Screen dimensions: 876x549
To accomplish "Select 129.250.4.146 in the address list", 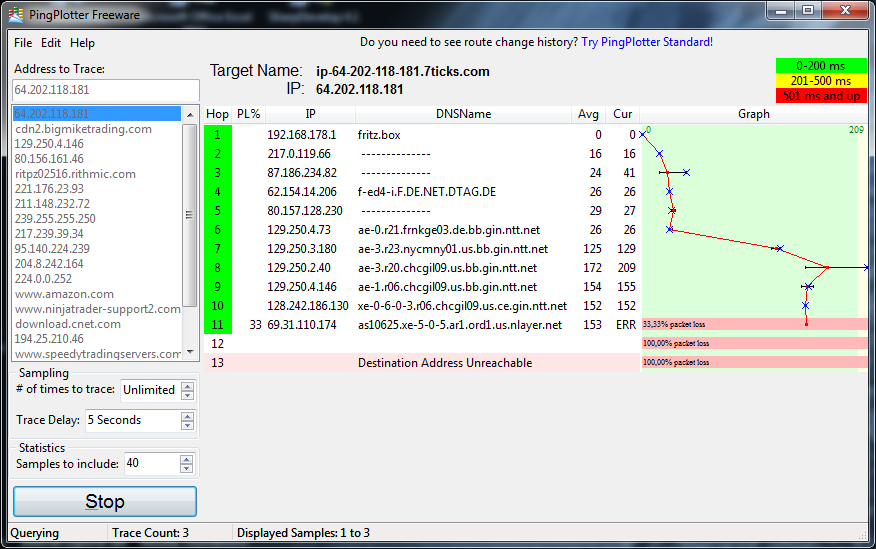I will point(97,144).
